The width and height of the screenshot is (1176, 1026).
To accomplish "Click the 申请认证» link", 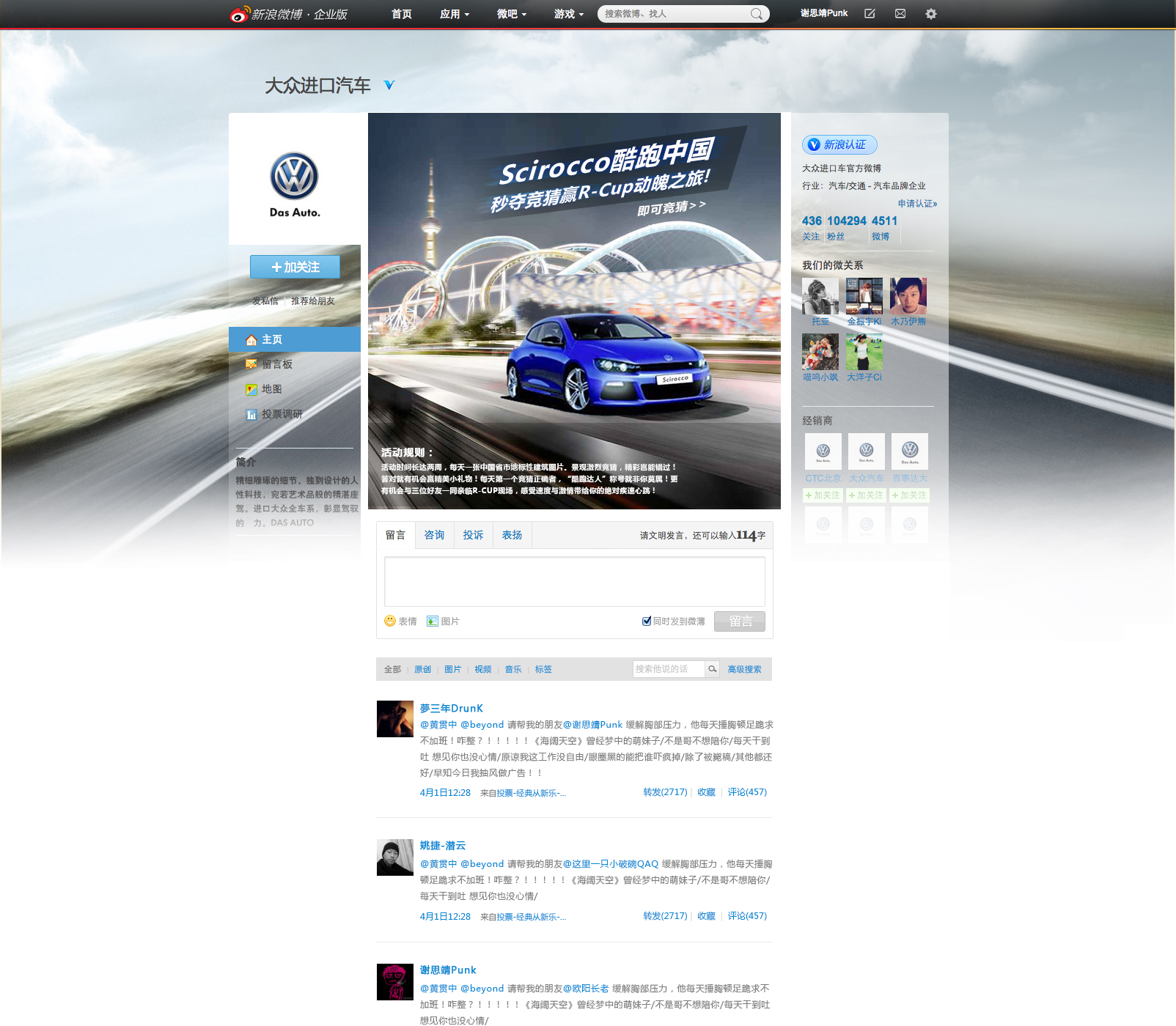I will coord(917,204).
